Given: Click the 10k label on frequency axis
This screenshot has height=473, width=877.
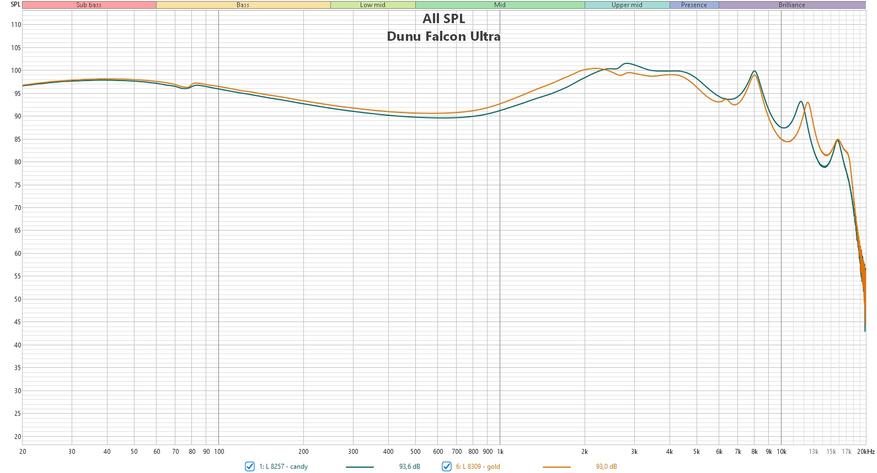Looking at the screenshot, I should [781, 451].
